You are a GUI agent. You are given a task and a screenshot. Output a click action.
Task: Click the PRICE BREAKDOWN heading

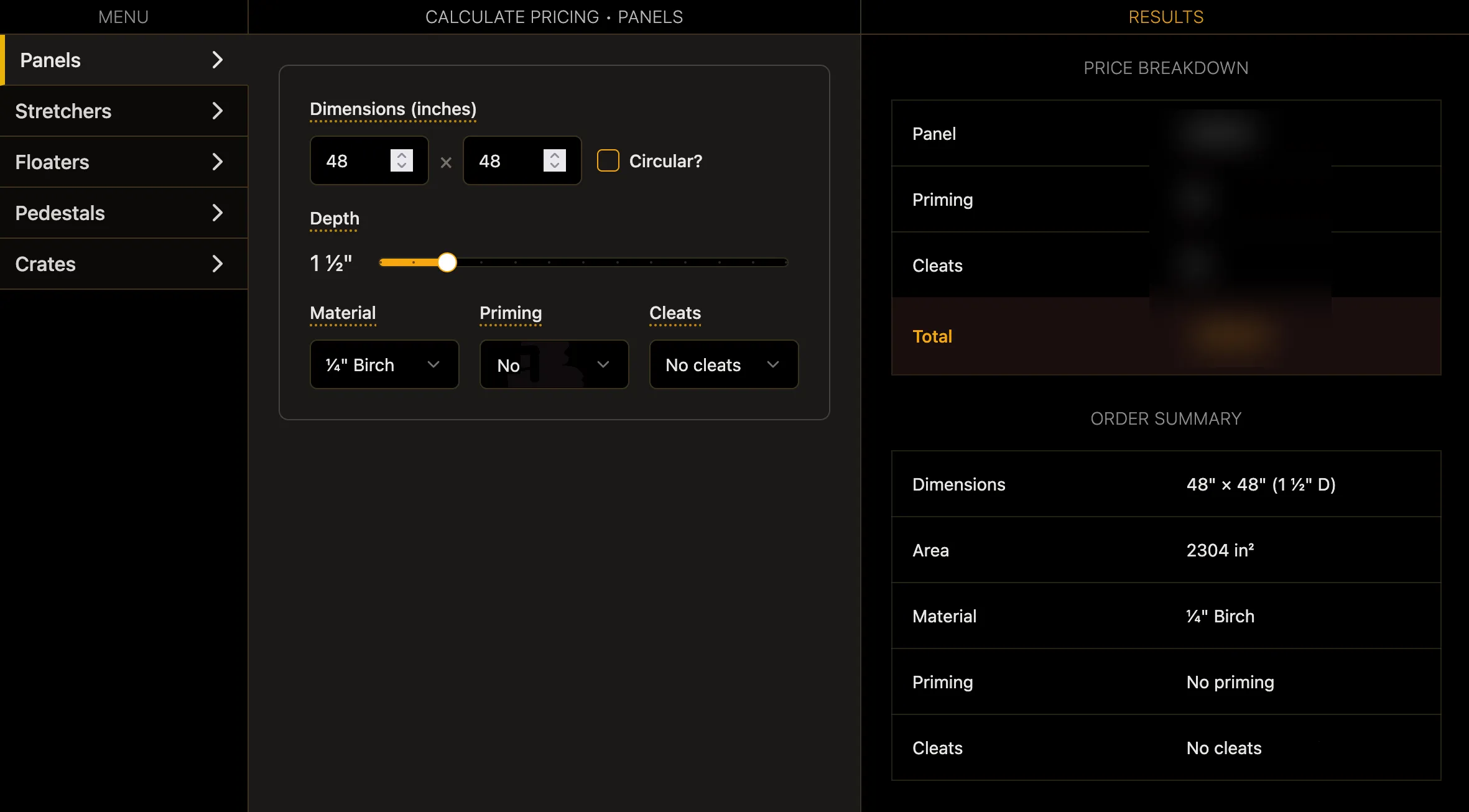(x=1165, y=68)
